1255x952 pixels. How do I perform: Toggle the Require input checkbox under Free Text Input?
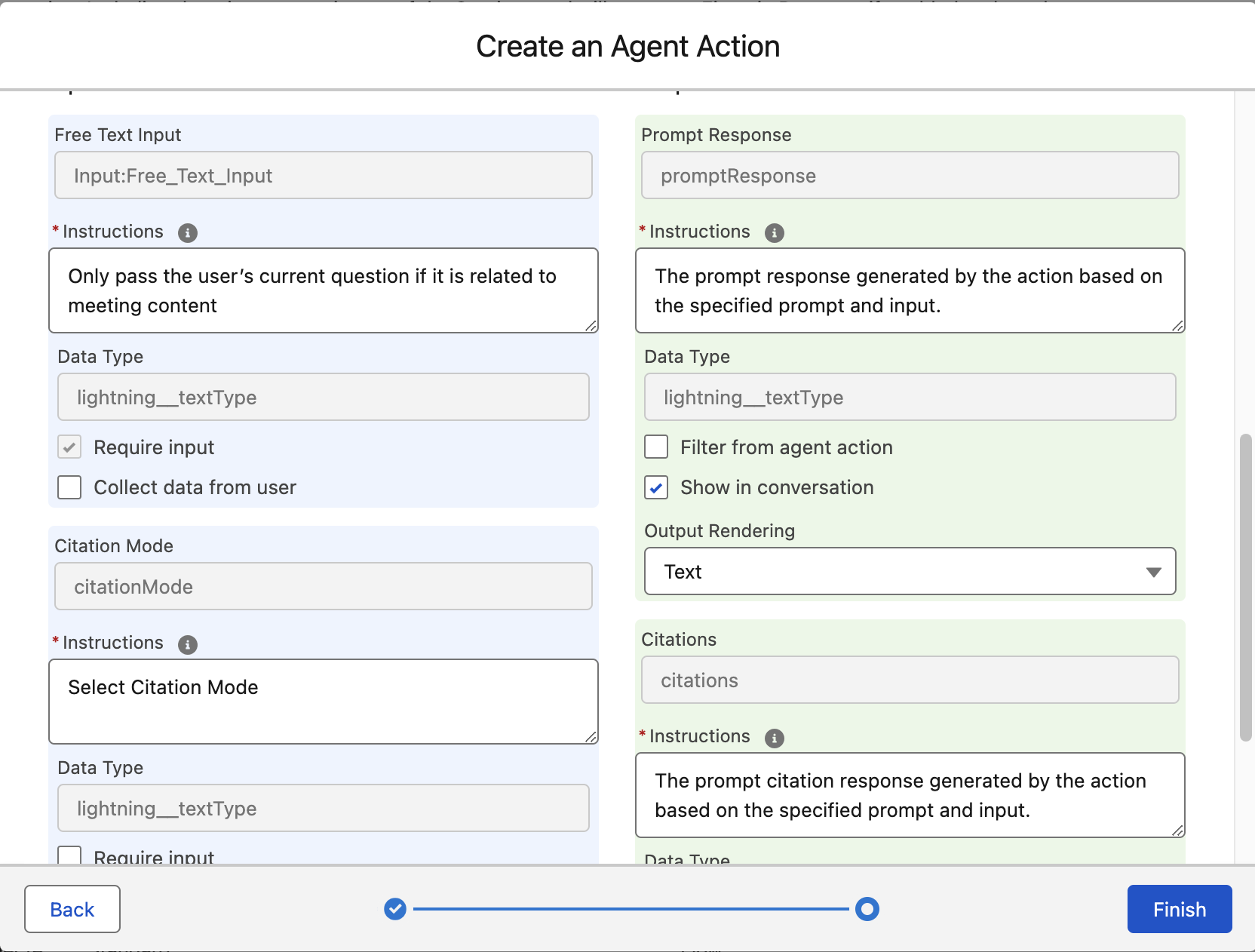point(69,447)
